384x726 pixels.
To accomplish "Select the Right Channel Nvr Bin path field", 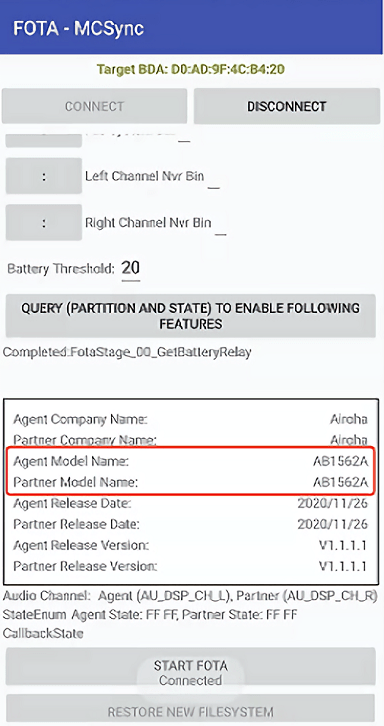I will click(221, 225).
